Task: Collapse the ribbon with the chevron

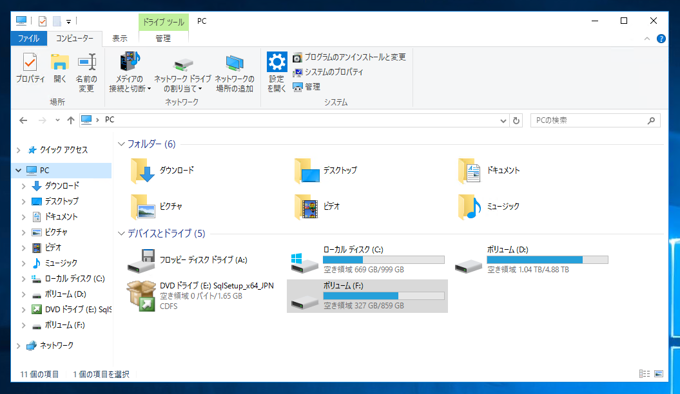Action: click(647, 39)
